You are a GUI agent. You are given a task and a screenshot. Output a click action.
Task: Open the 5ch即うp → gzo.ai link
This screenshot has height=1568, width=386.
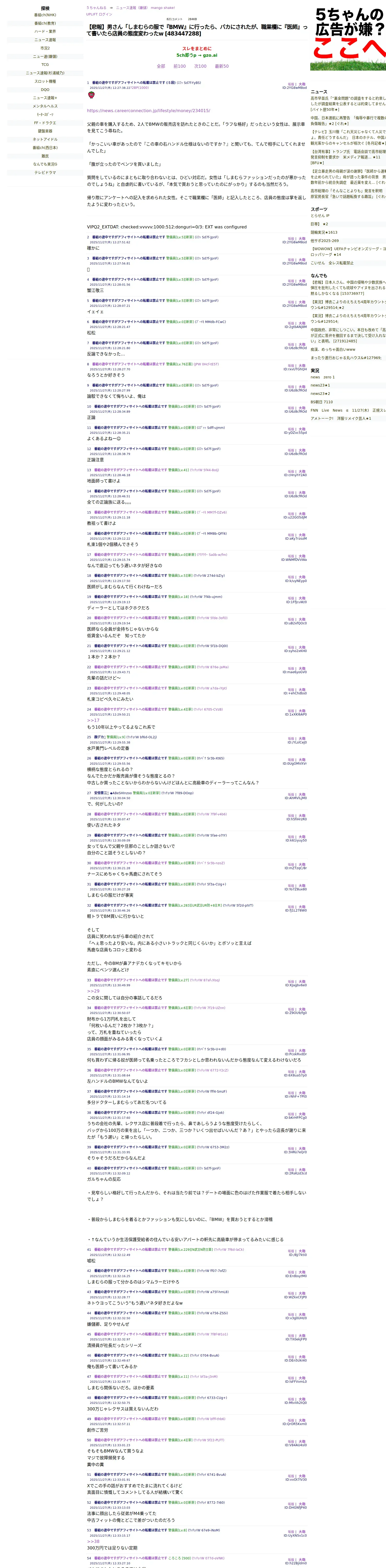[x=197, y=55]
